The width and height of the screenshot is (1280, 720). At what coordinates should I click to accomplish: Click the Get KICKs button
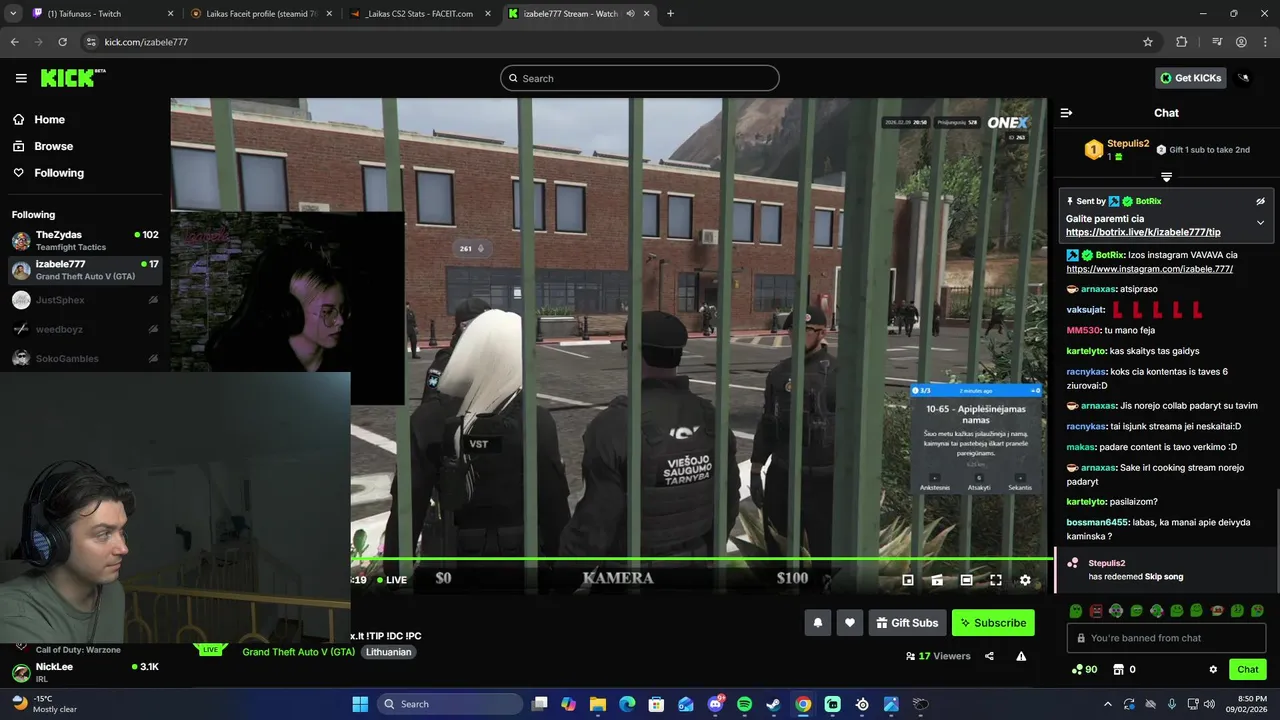pyautogui.click(x=1191, y=78)
